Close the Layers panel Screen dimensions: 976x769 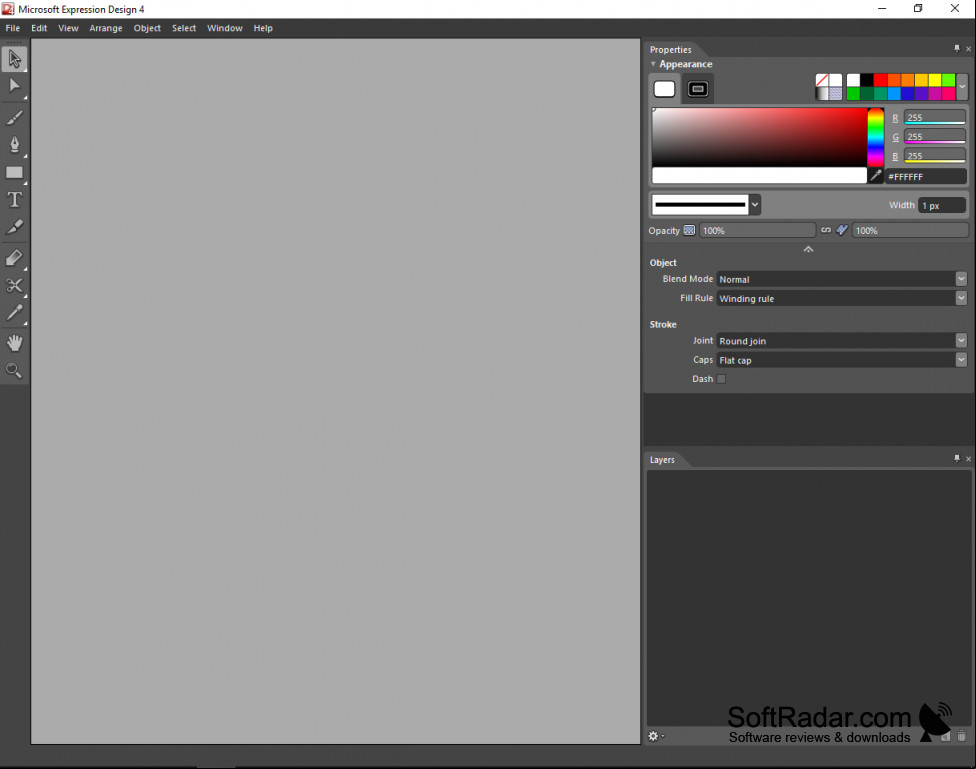coord(969,459)
